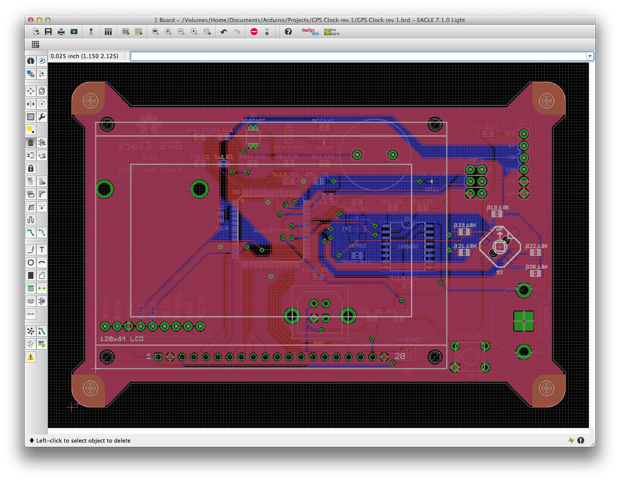Open the command line history dropdown arrow

590,56
